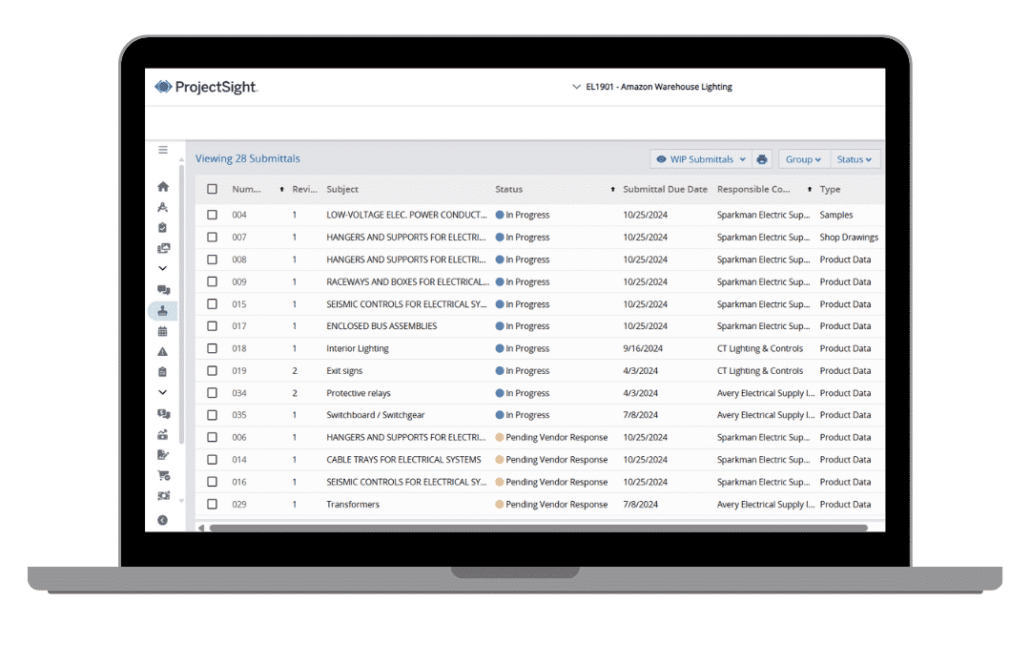
Task: Check the box for submittal 035
Action: tap(212, 415)
